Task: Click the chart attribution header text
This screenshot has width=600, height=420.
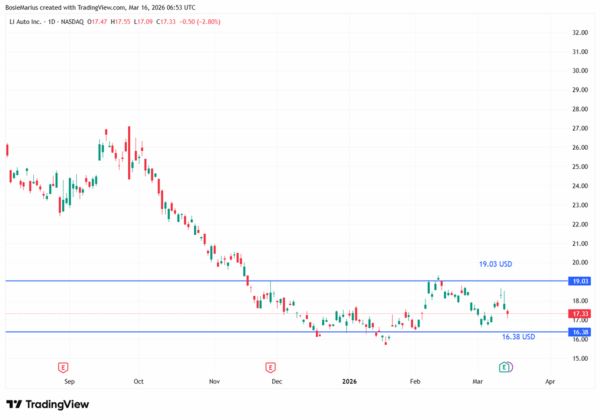Action: [100, 8]
